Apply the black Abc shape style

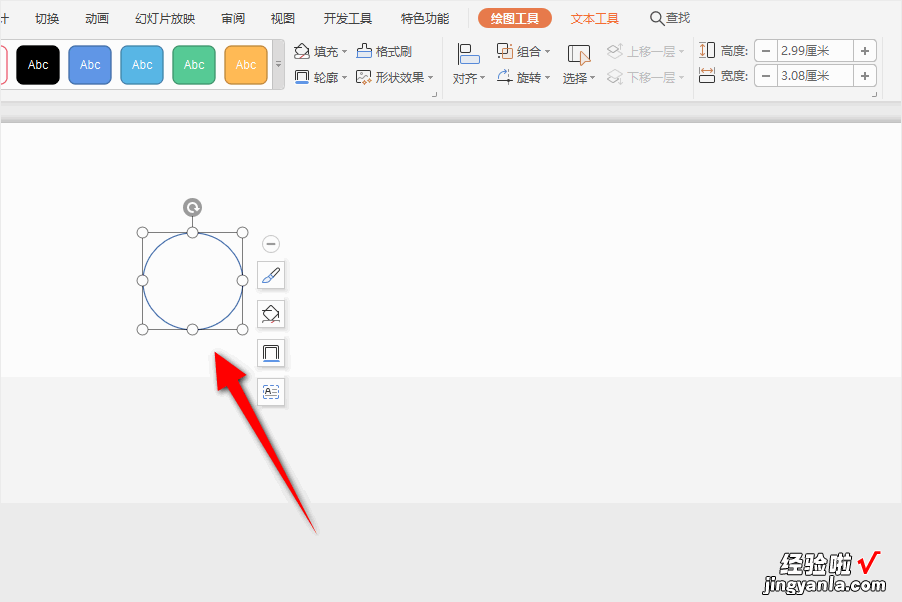coord(38,65)
